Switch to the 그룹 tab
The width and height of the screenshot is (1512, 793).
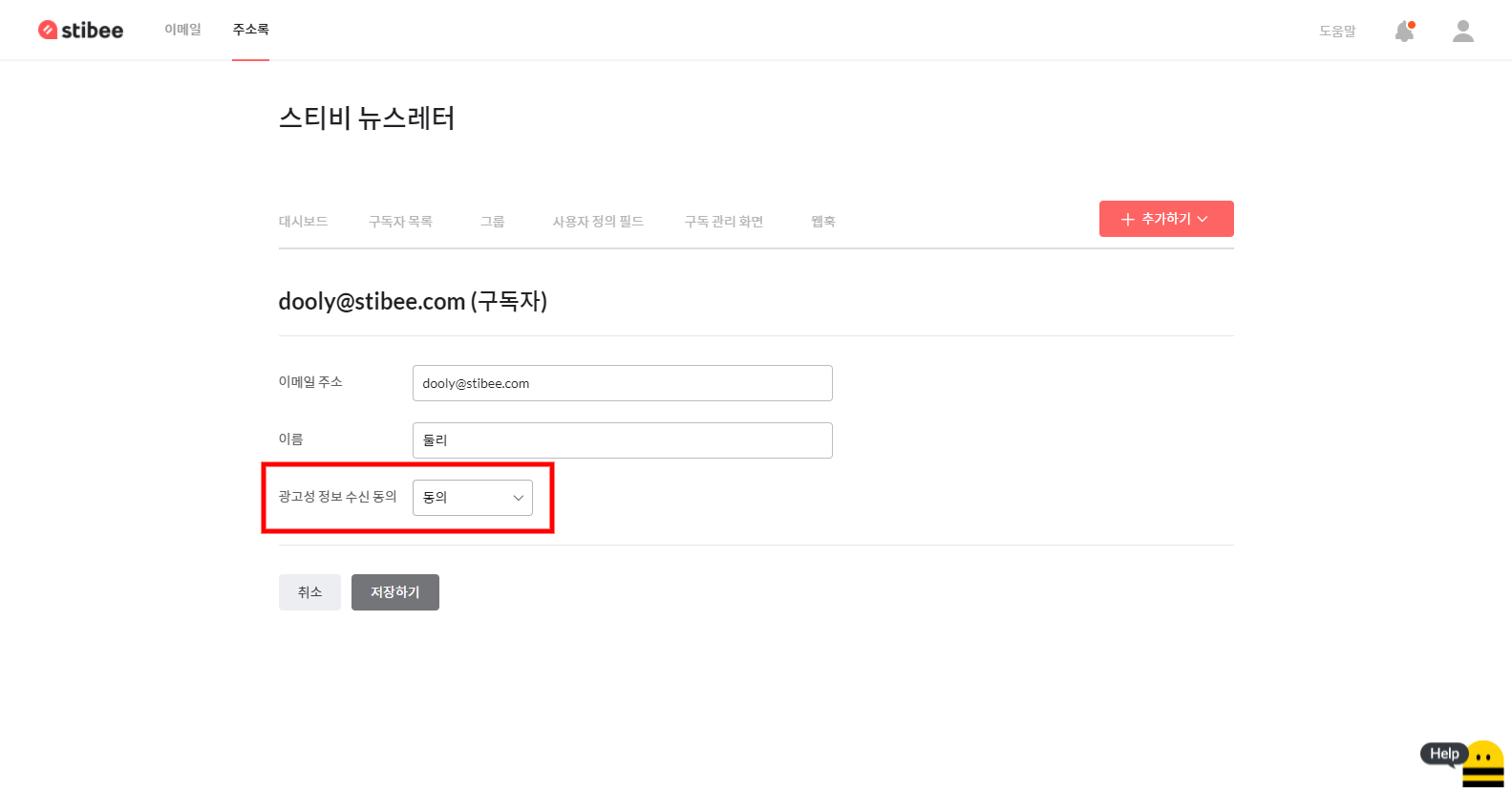pyautogui.click(x=492, y=222)
